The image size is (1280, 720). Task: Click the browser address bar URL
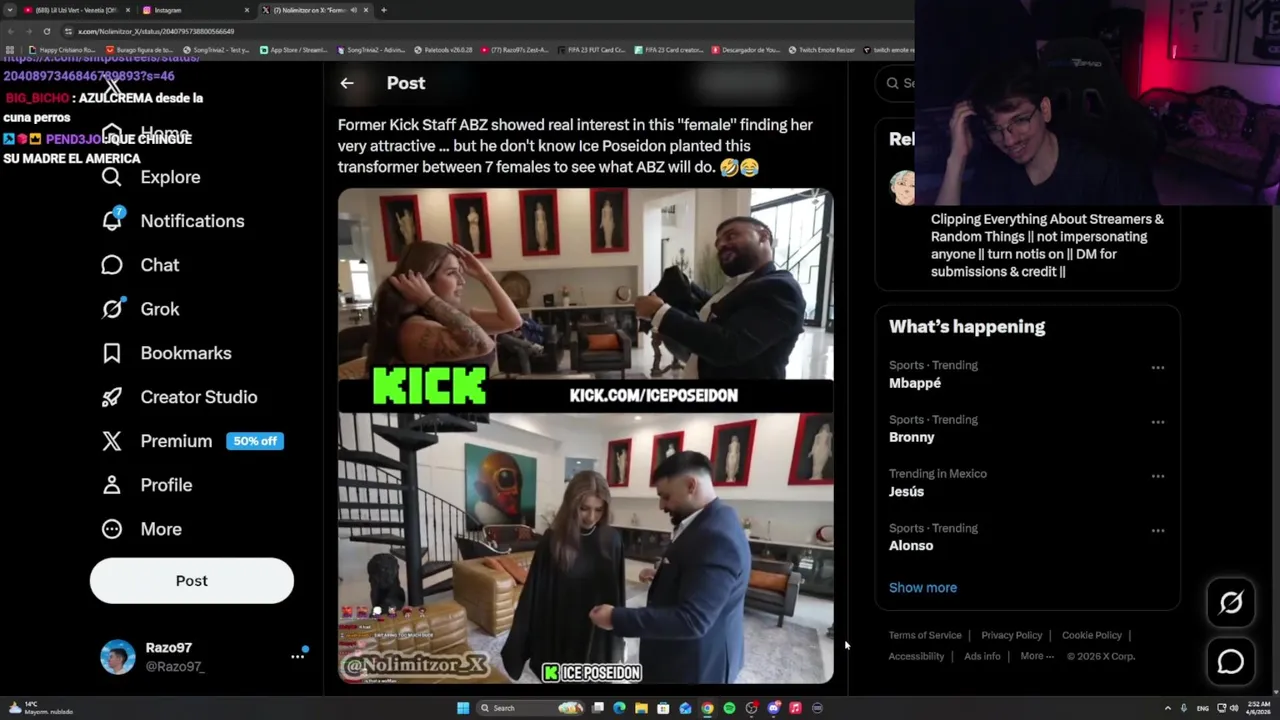156,31
